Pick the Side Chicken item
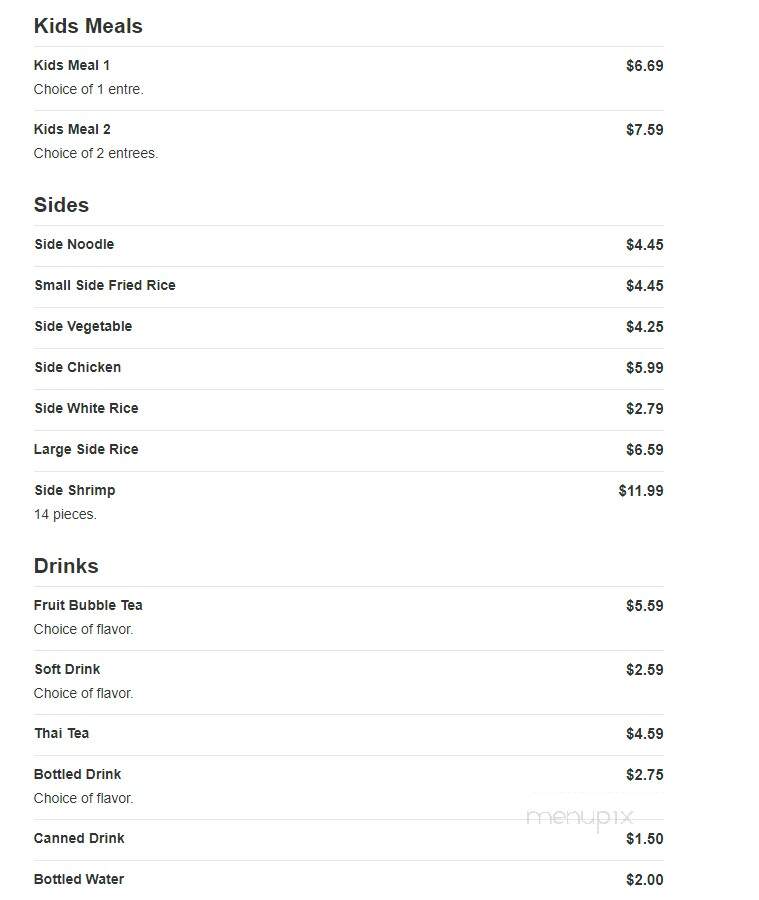This screenshot has height=900, width=759. [x=348, y=368]
